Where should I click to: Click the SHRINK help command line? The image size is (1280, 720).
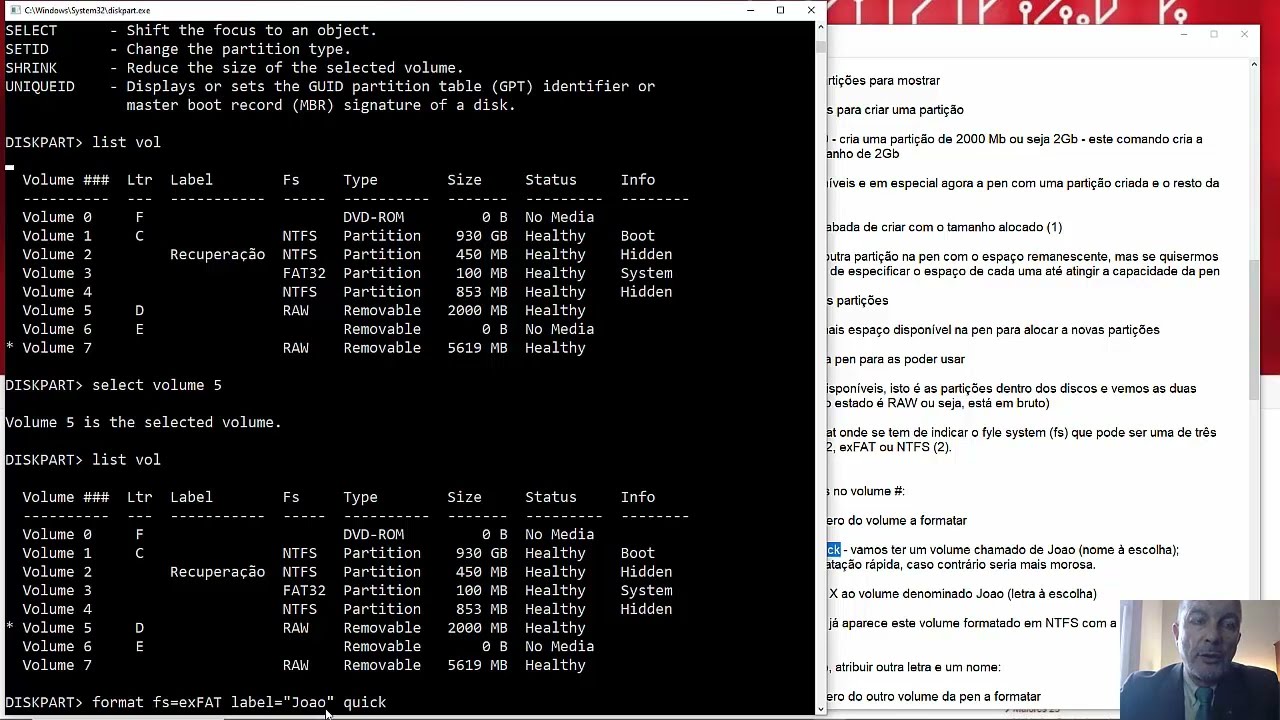click(234, 68)
